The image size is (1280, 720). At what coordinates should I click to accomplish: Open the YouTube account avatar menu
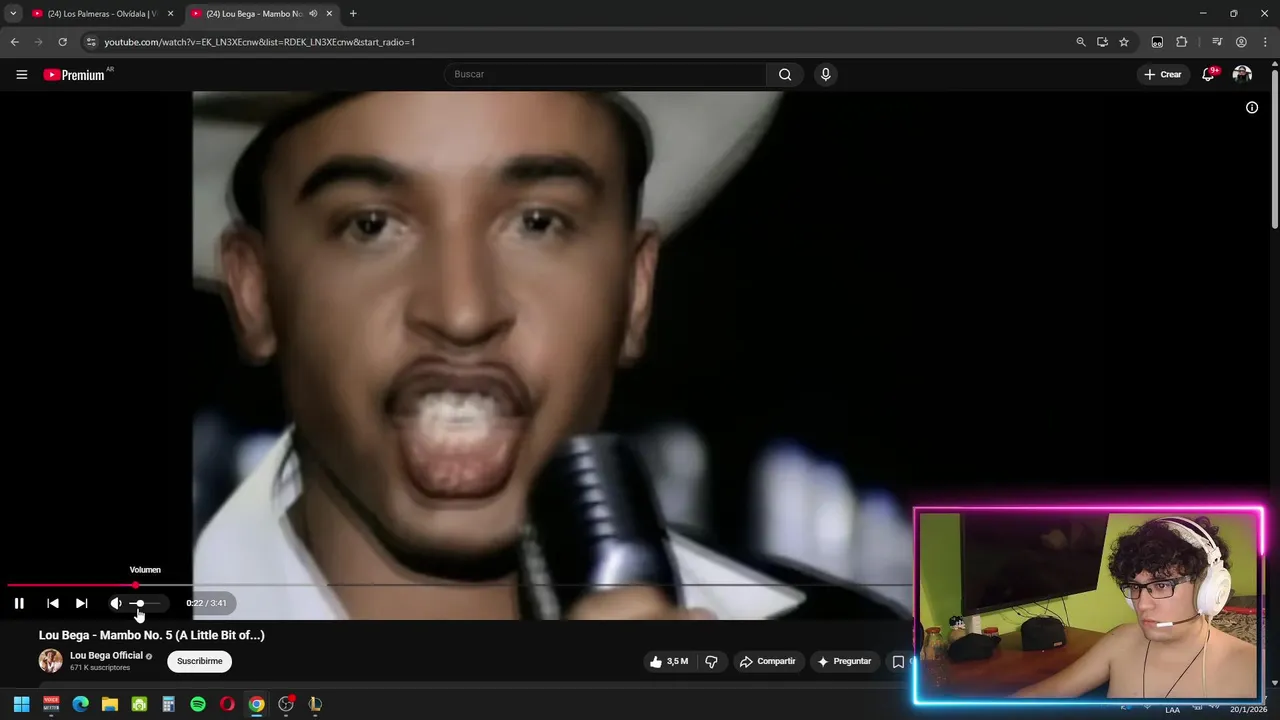(1242, 74)
